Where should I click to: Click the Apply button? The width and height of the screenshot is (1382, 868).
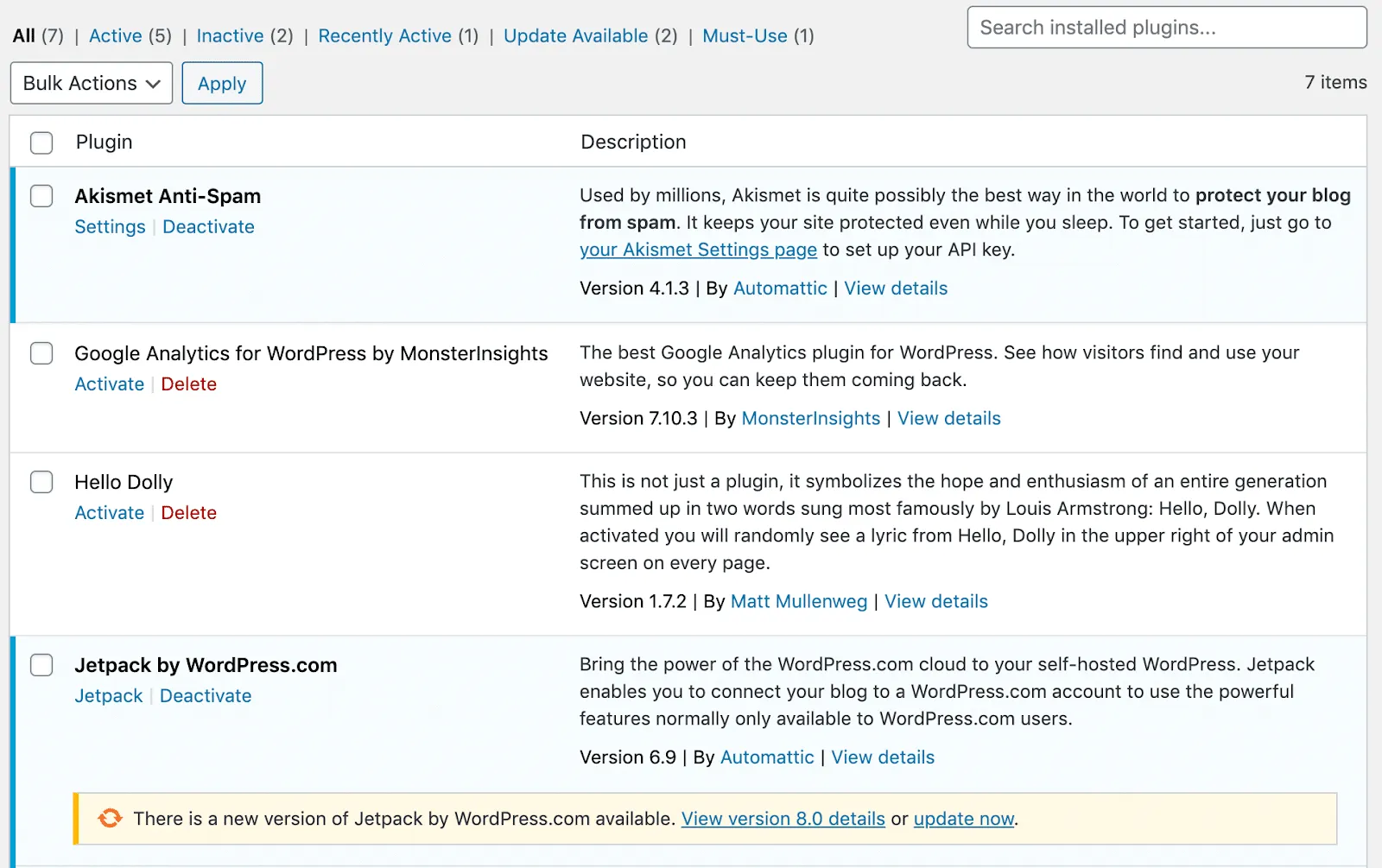point(222,83)
